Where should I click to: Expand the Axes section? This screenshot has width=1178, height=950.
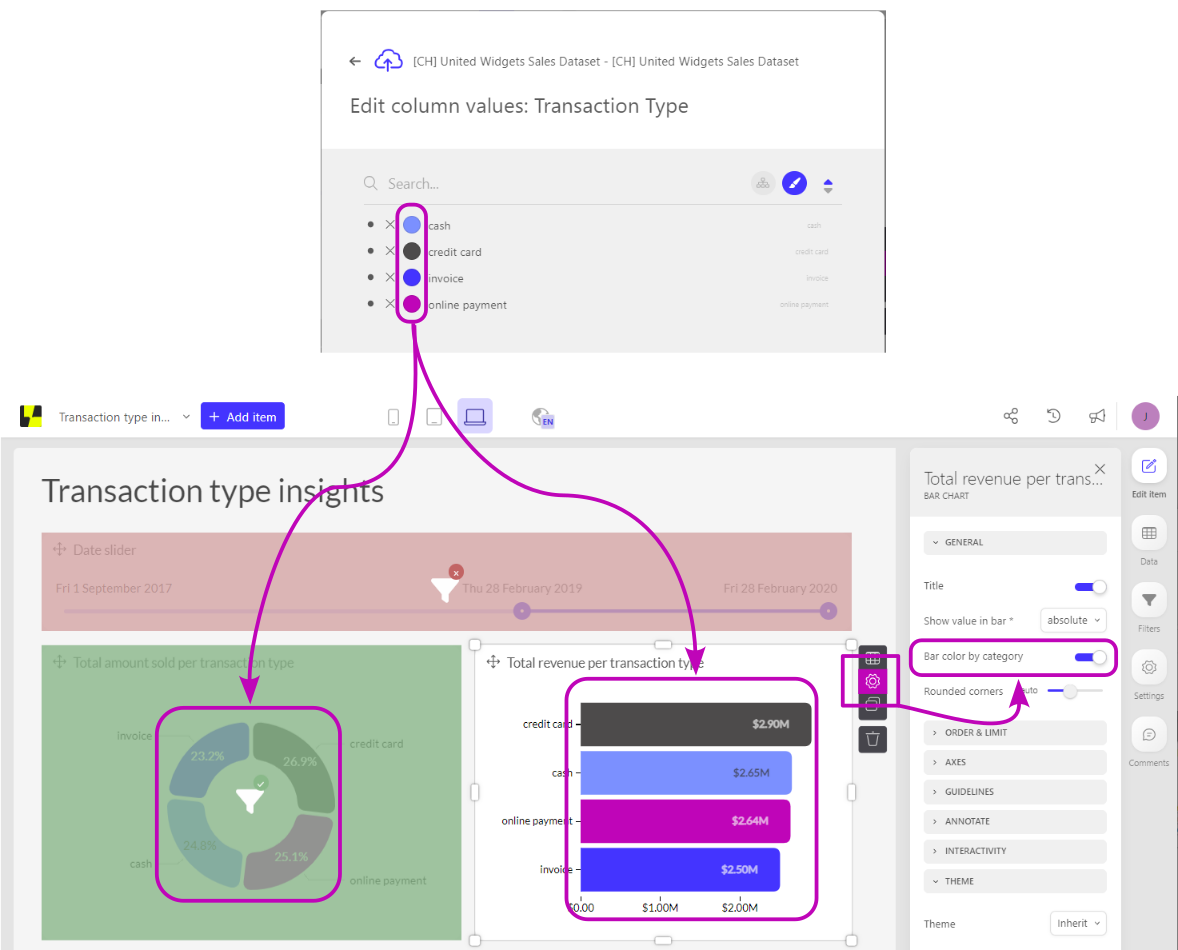pyautogui.click(x=1015, y=762)
